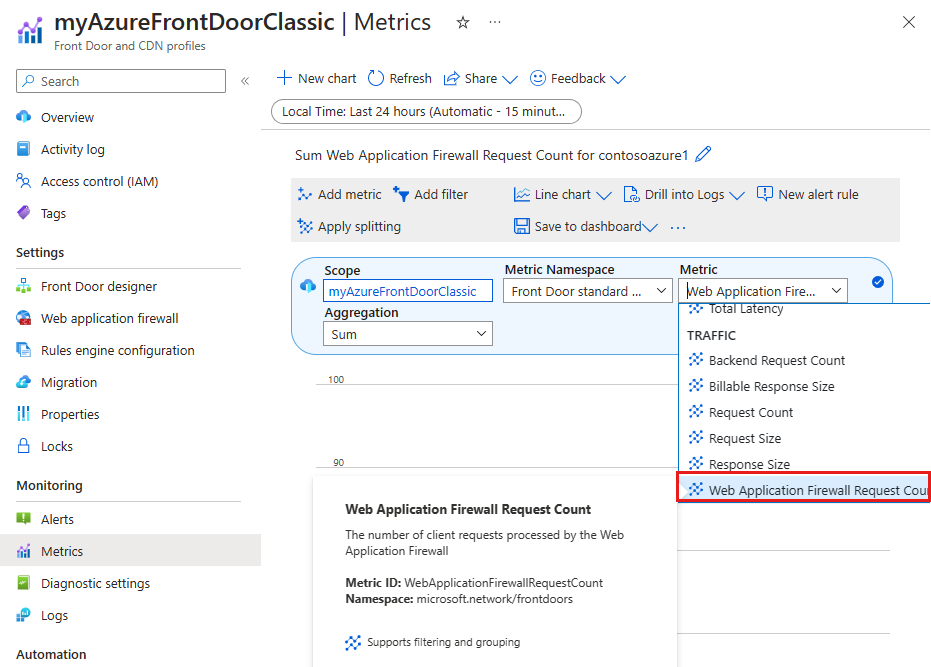
Task: Favorite this page with the star icon
Action: pos(463,23)
